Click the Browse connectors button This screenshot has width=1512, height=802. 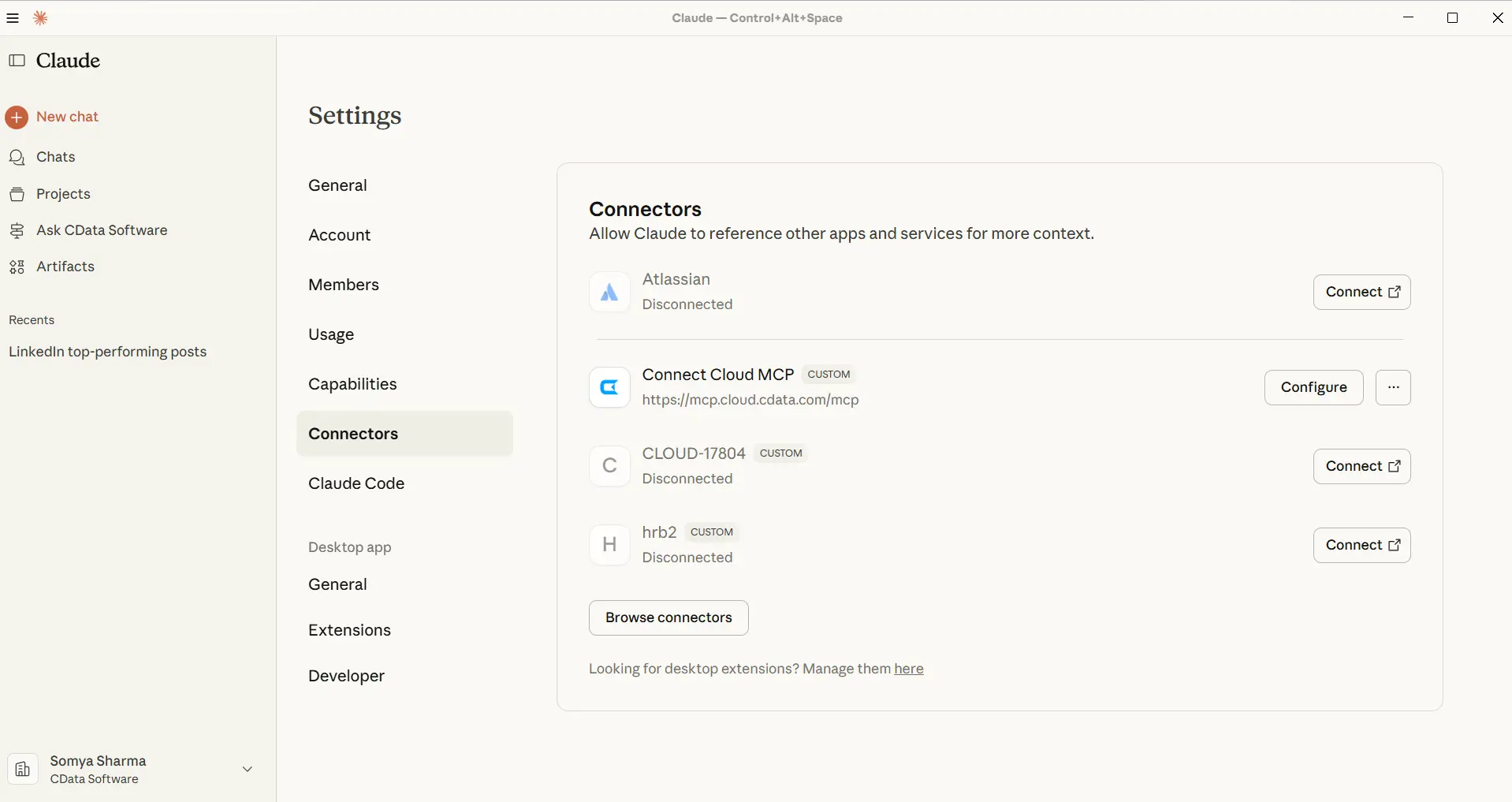(x=668, y=617)
